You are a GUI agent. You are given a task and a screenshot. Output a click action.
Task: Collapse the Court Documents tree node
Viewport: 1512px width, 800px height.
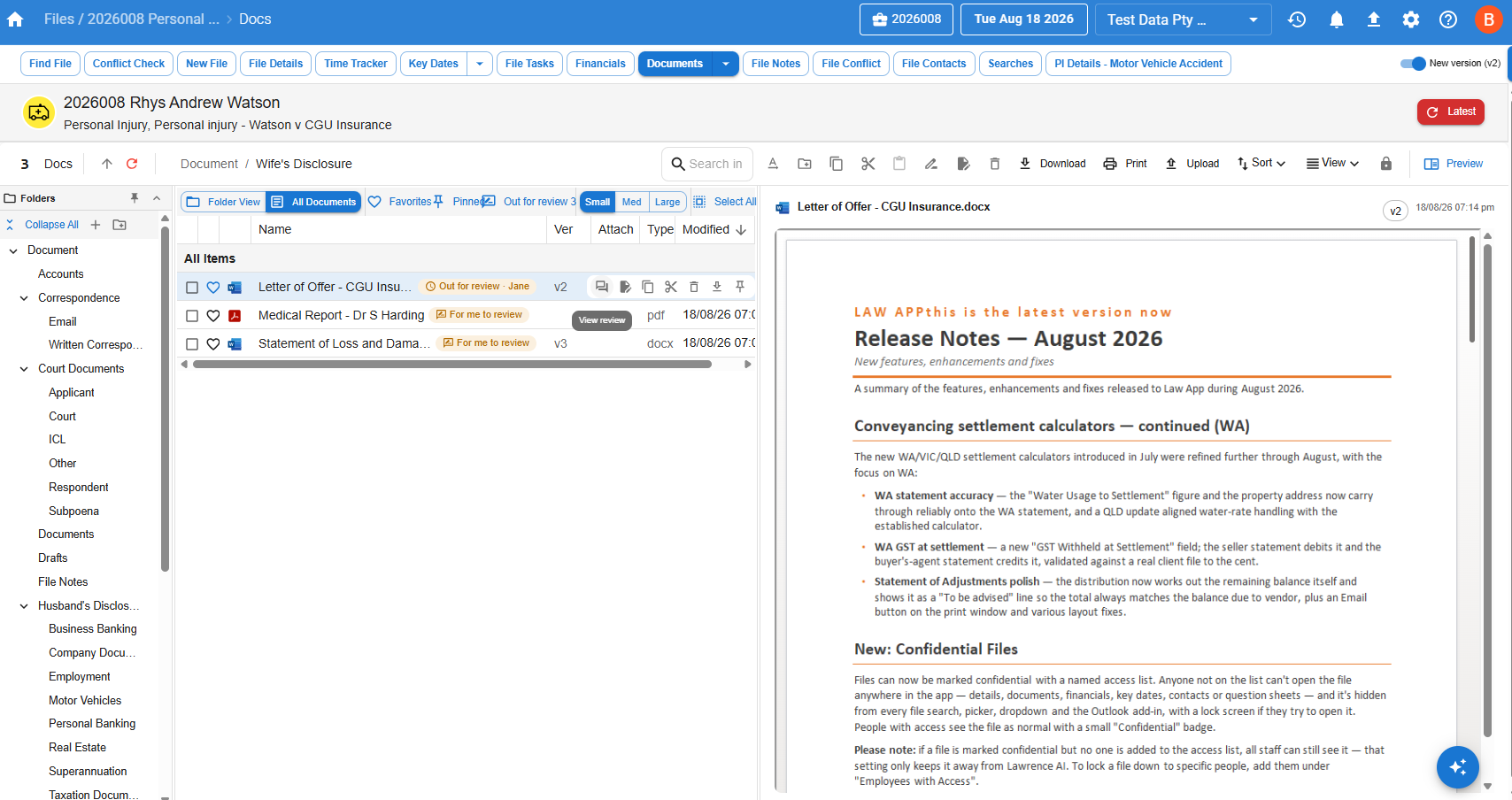tap(24, 369)
